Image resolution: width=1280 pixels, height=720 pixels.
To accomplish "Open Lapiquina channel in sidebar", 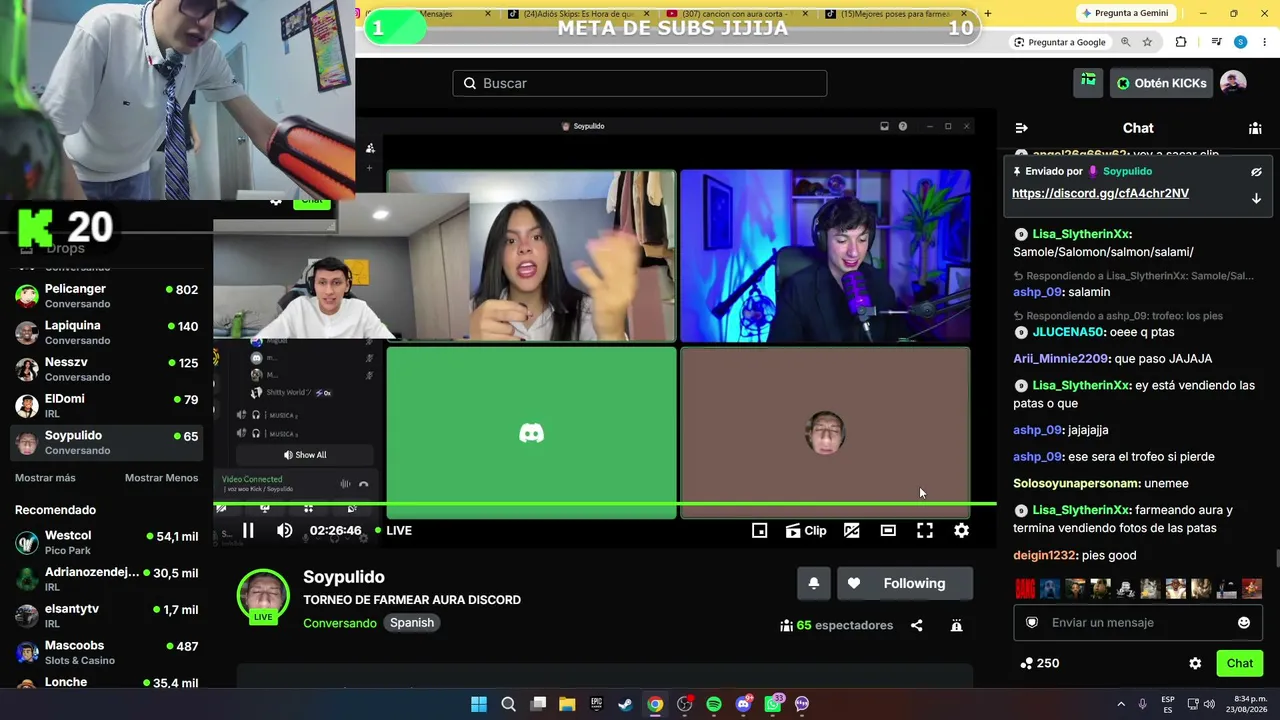I will click(106, 332).
